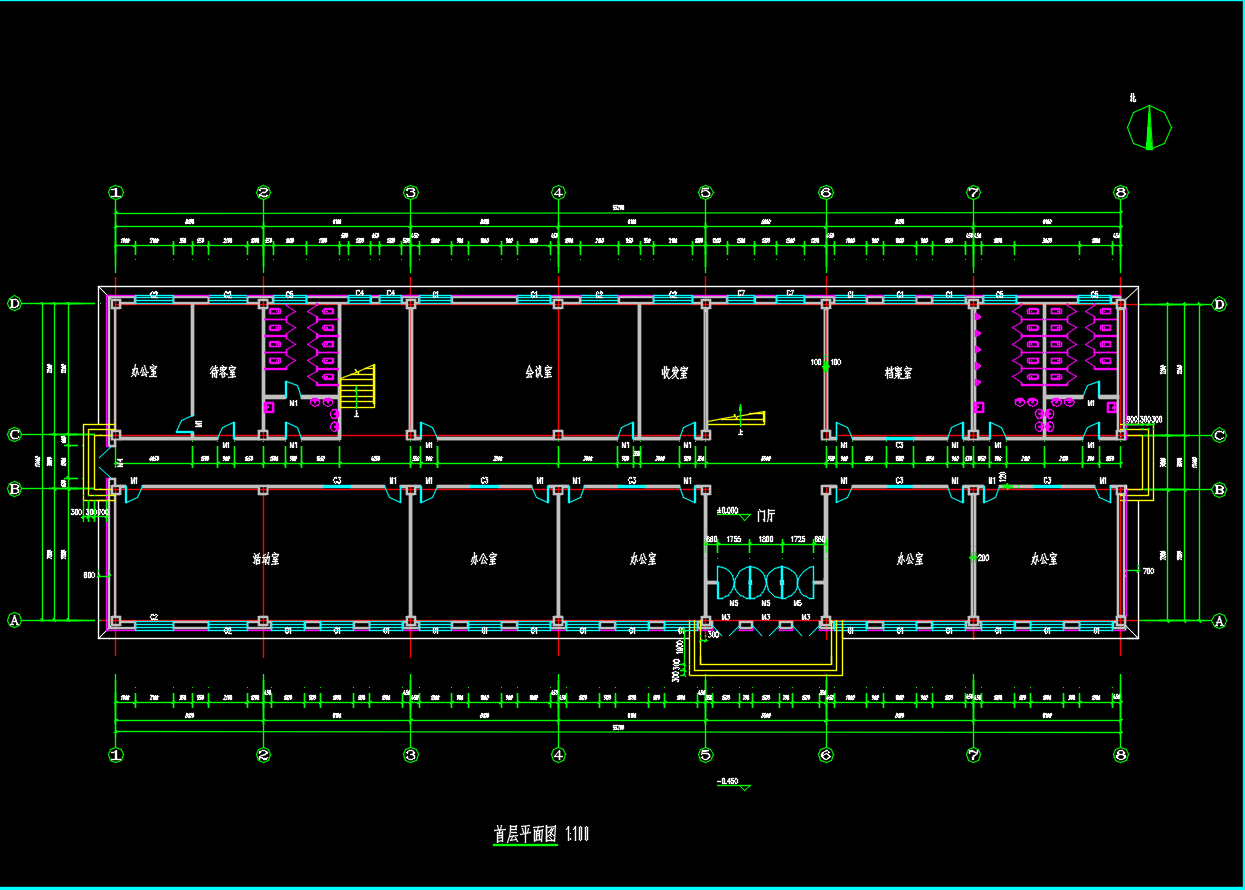Click the 1755 dimension in the lobby

(x=733, y=540)
